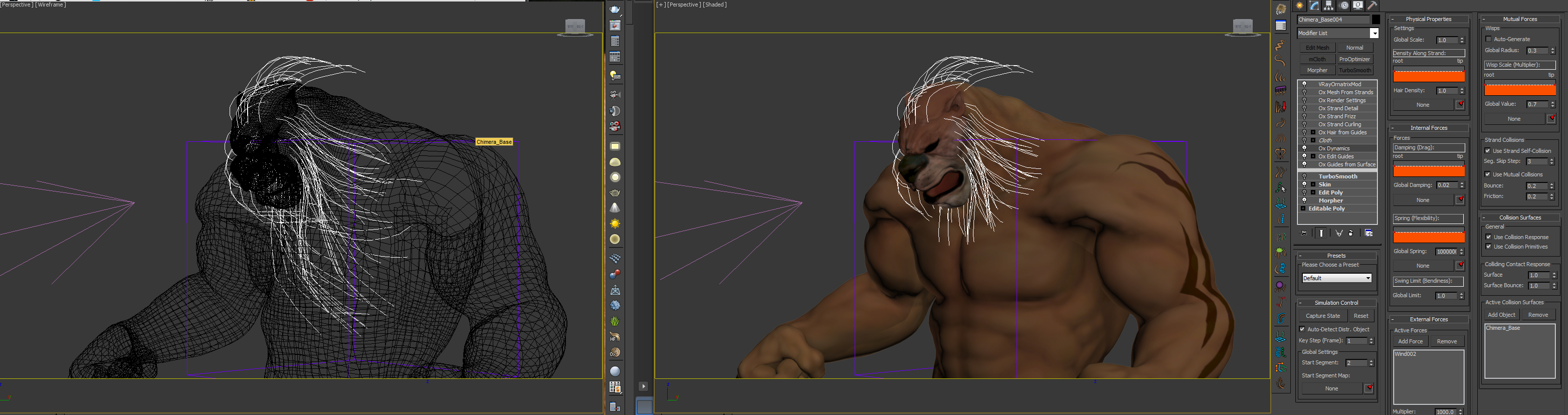Click the configure modifier sets icon
Image resolution: width=1568 pixels, height=415 pixels.
tap(1368, 233)
